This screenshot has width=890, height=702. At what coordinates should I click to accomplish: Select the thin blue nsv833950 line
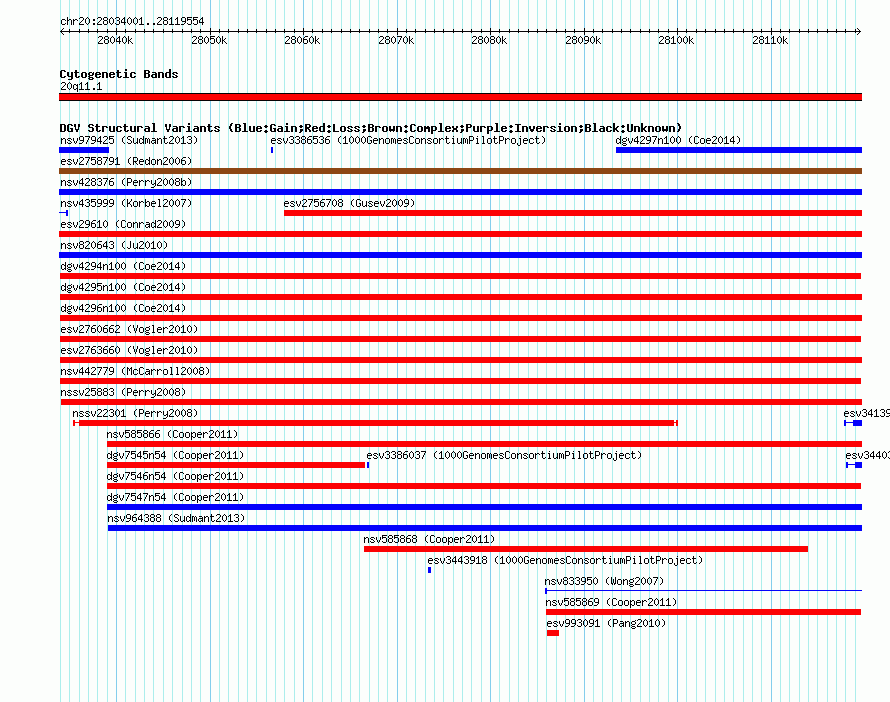(704, 591)
